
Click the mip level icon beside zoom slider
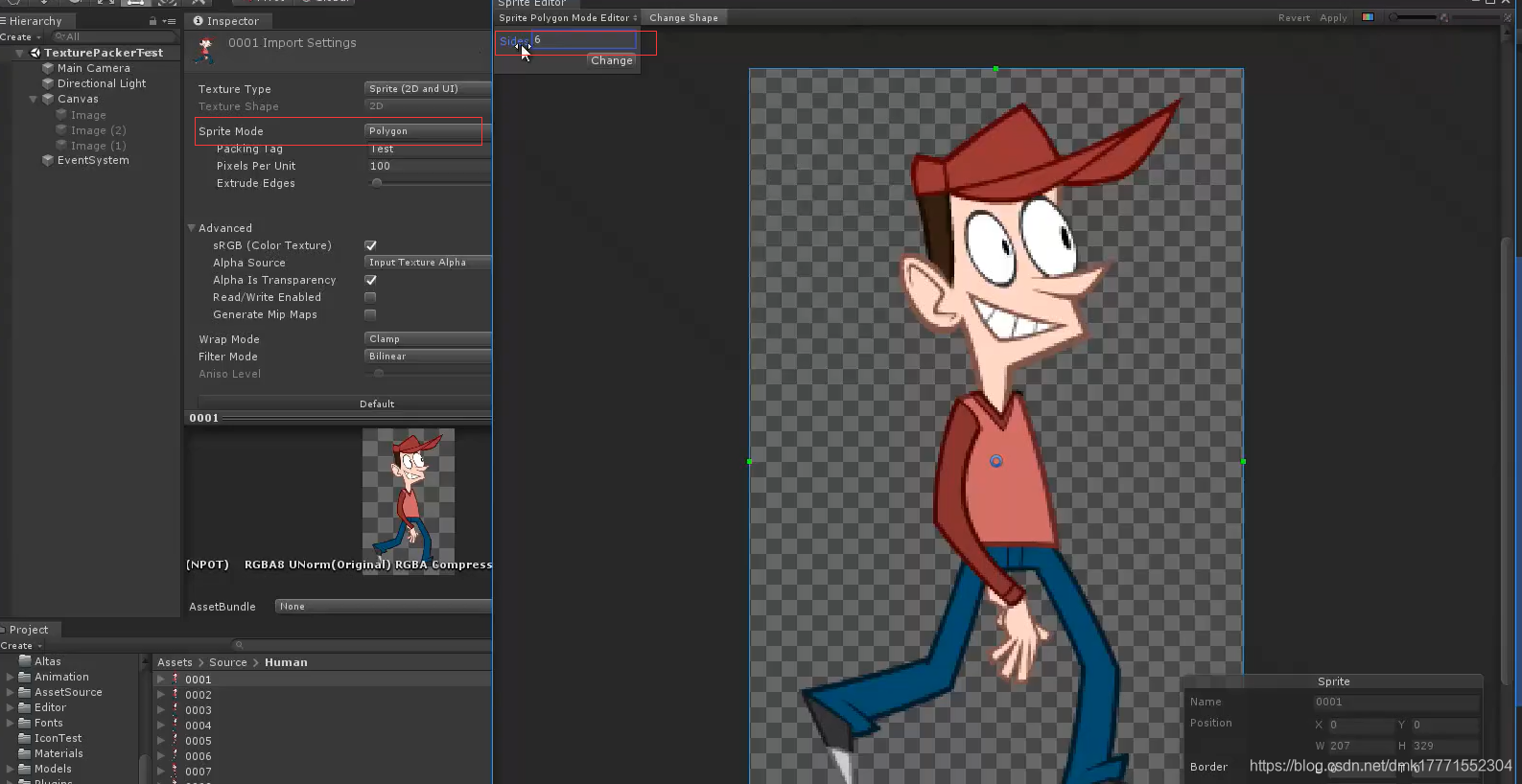pyautogui.click(x=1444, y=17)
